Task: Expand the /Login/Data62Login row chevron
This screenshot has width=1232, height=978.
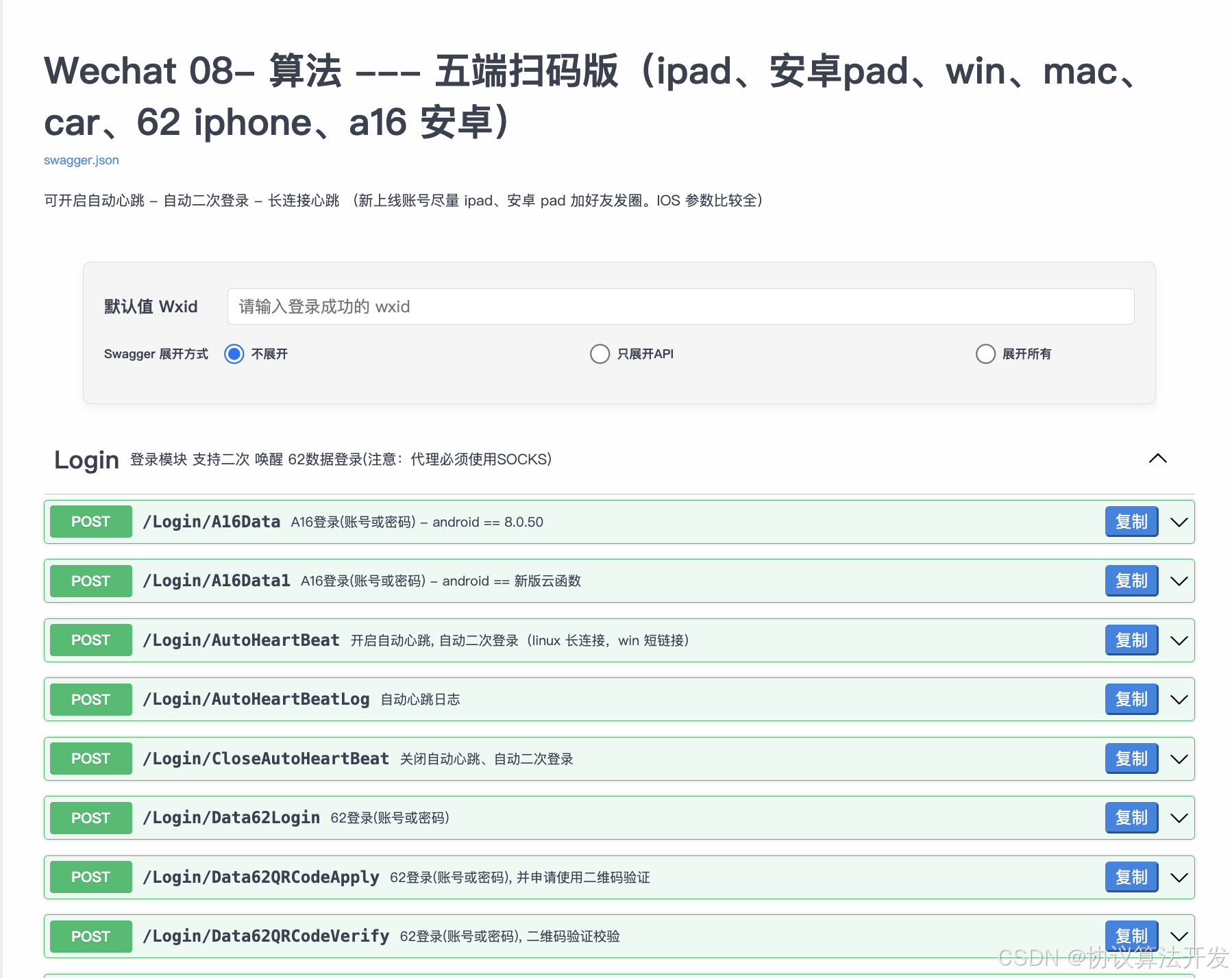Action: [x=1179, y=818]
